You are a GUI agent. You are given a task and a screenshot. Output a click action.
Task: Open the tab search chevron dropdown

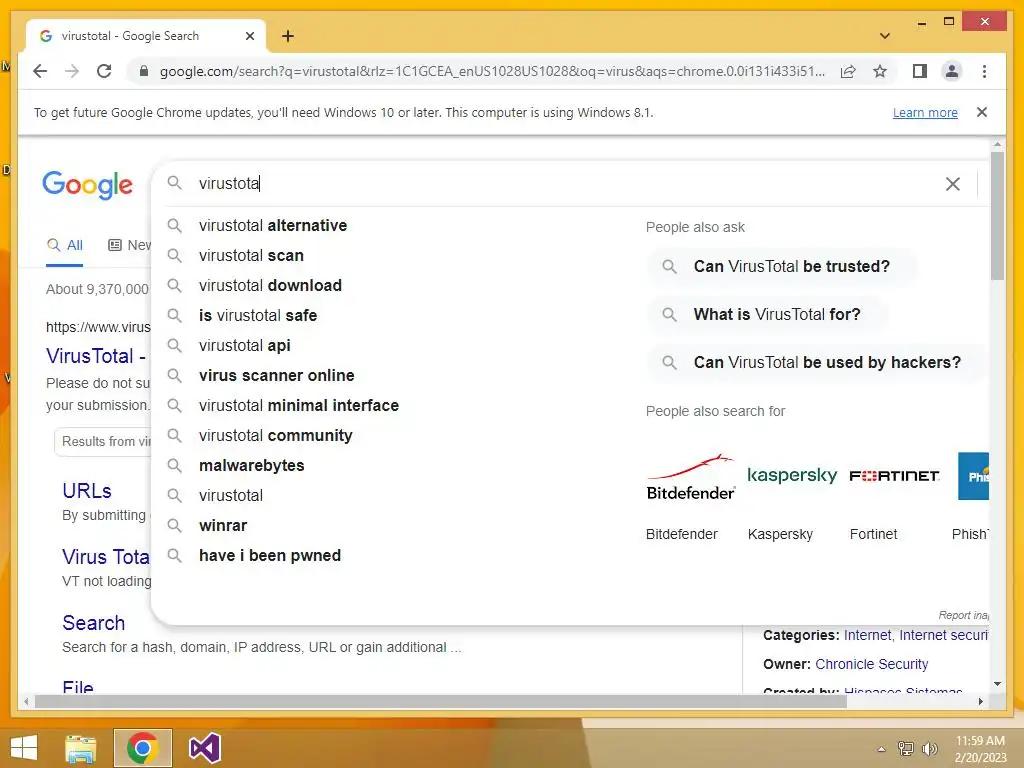(x=885, y=36)
